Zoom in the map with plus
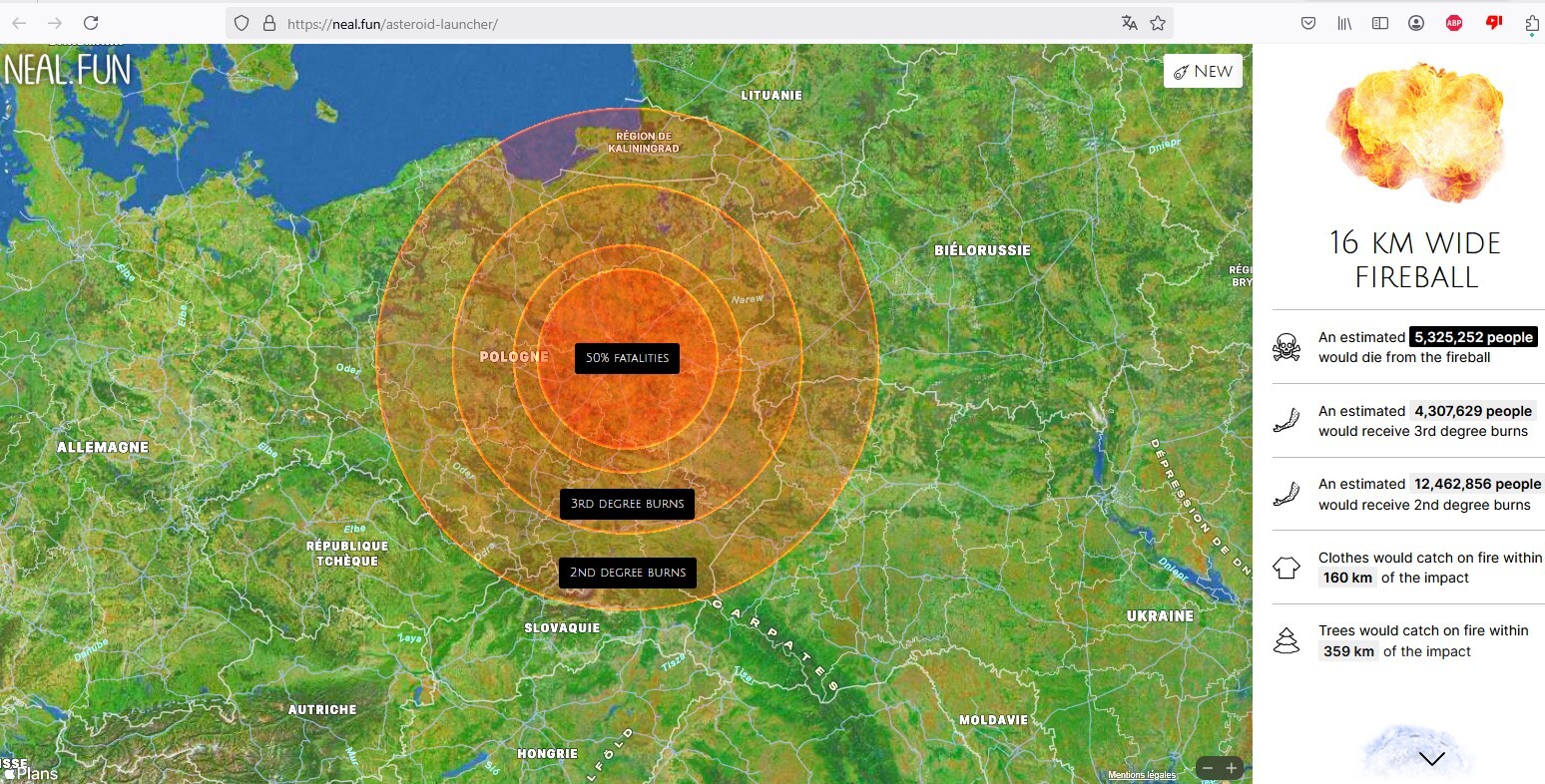 point(1232,768)
